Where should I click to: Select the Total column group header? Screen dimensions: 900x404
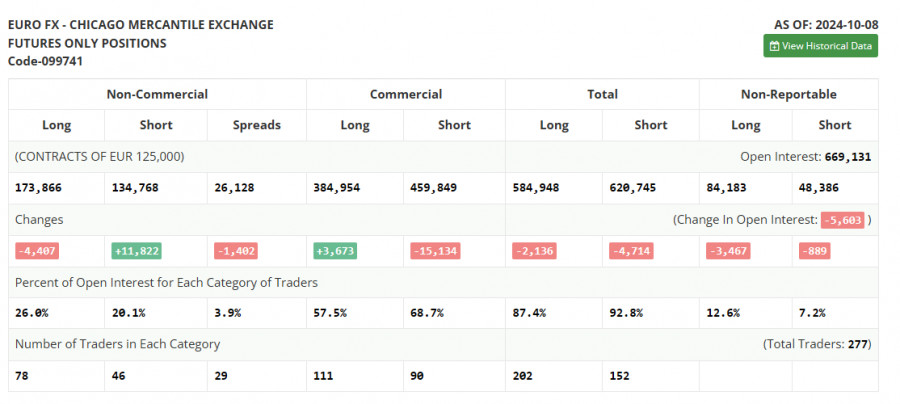point(602,94)
